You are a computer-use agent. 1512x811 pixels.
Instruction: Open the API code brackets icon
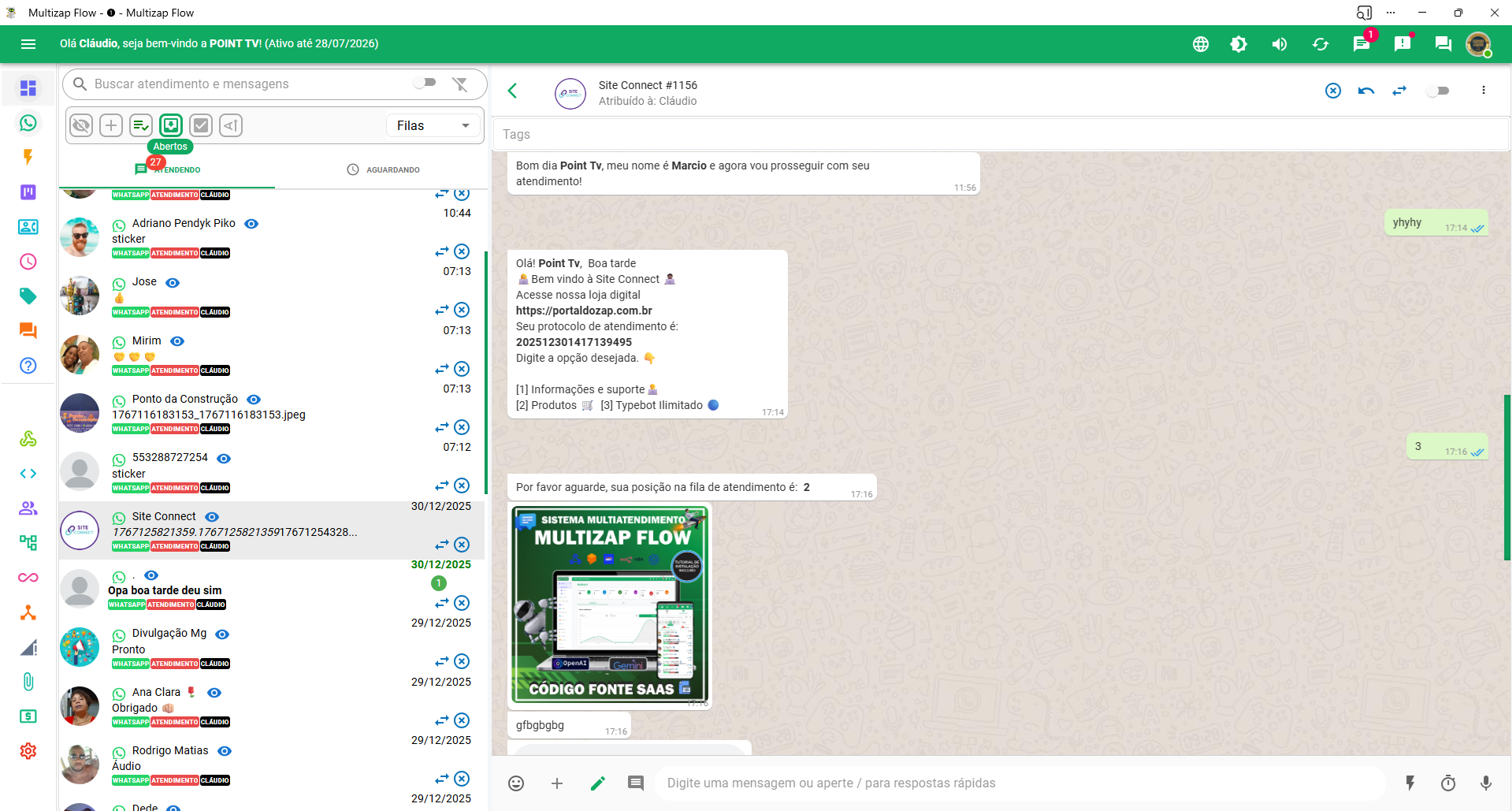(28, 474)
